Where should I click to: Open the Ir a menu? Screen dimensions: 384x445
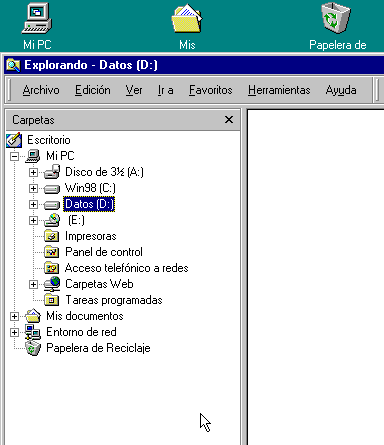click(166, 90)
